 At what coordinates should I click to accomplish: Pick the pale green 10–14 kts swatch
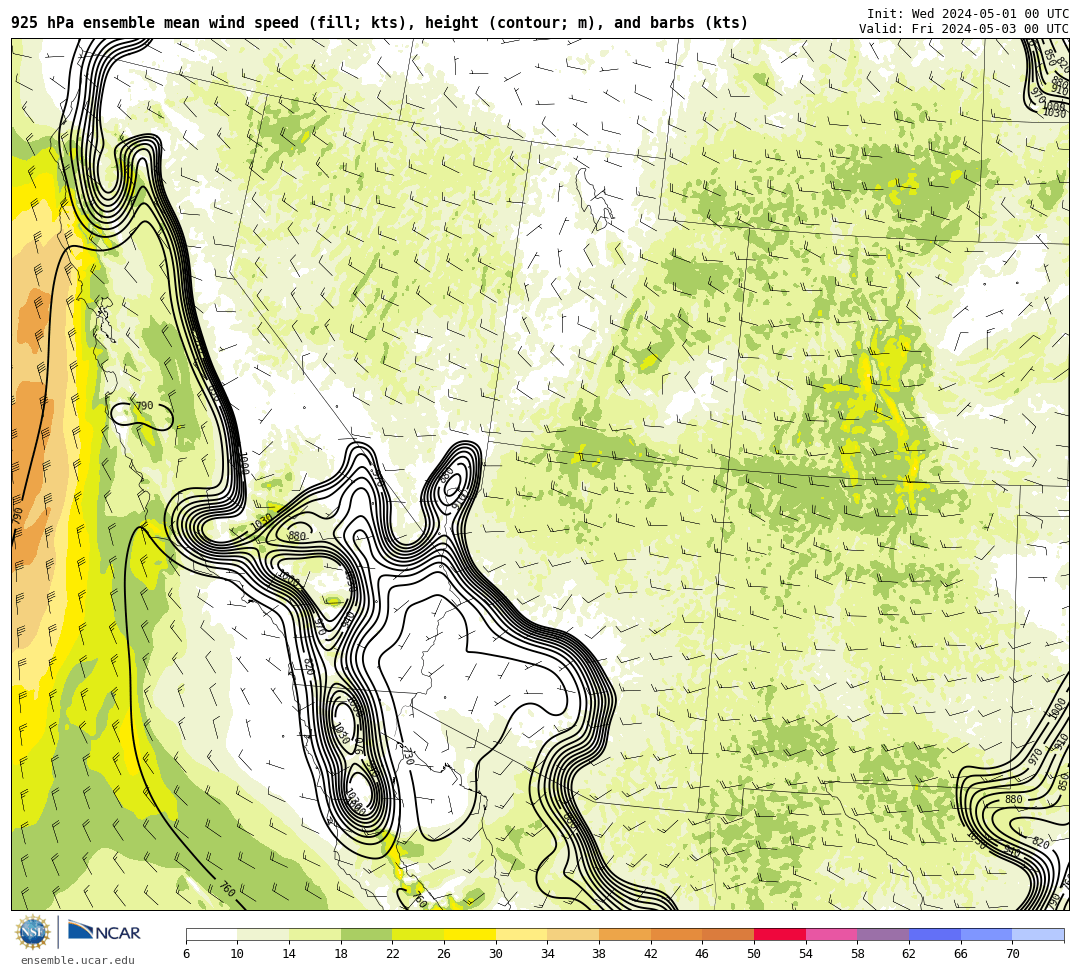coord(263,934)
